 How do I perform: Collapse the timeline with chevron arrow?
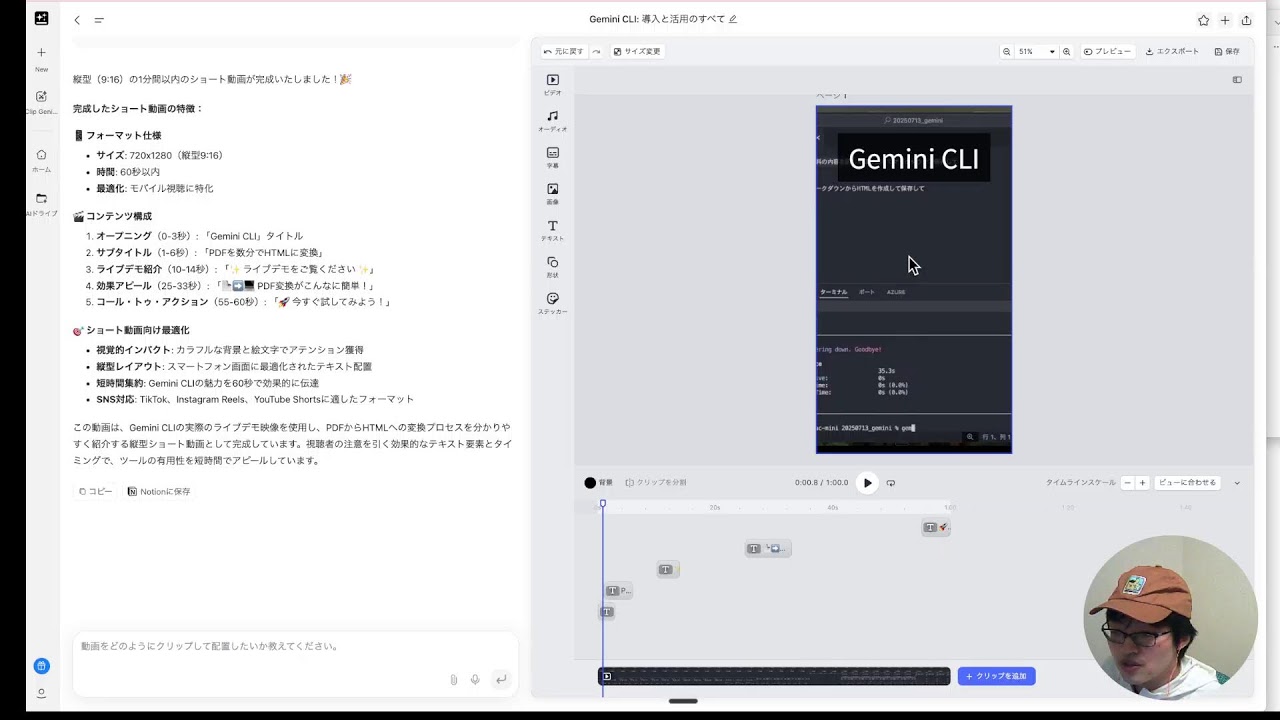pyautogui.click(x=1237, y=483)
